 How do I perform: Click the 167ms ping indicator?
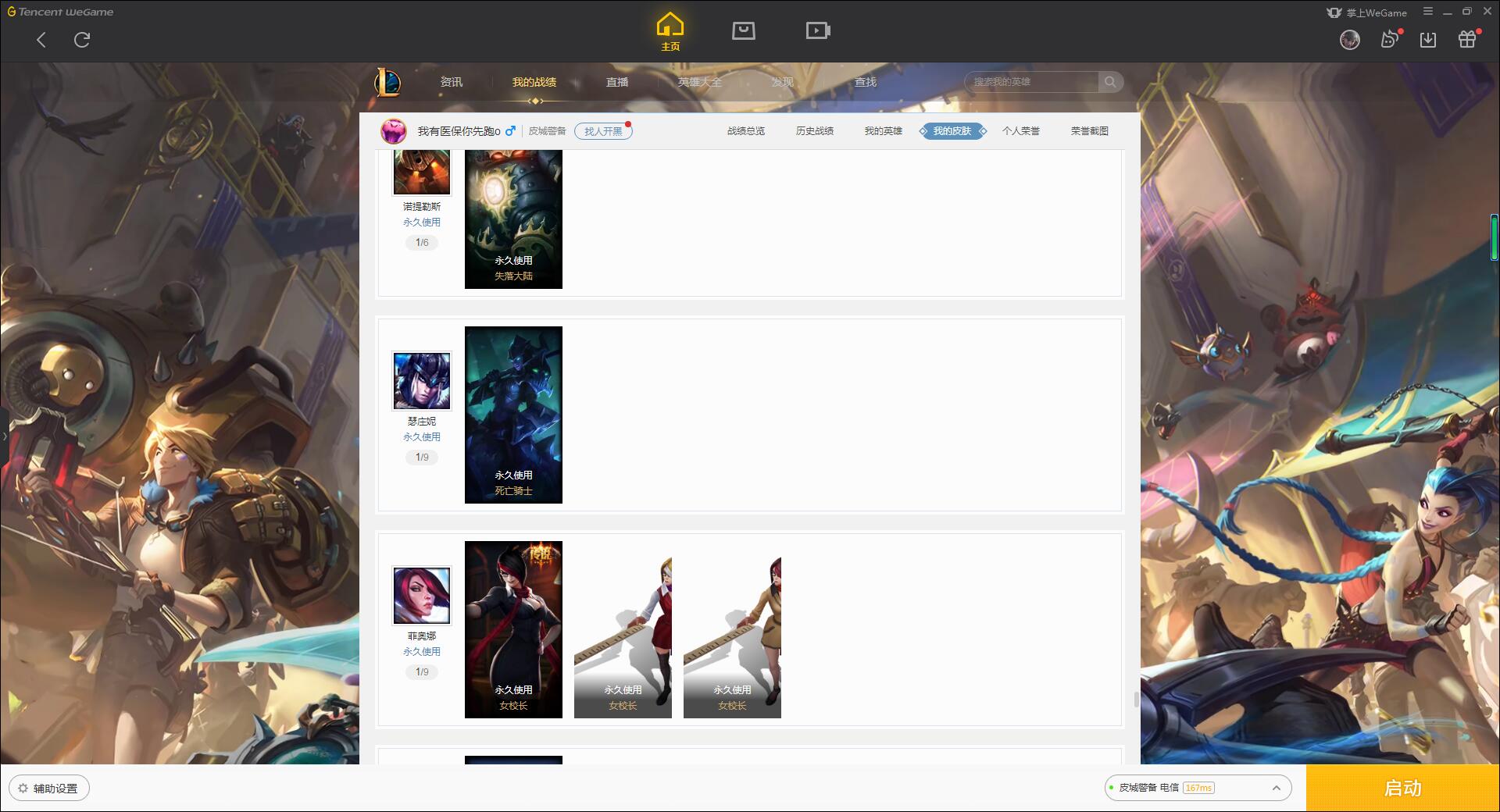click(x=1198, y=788)
